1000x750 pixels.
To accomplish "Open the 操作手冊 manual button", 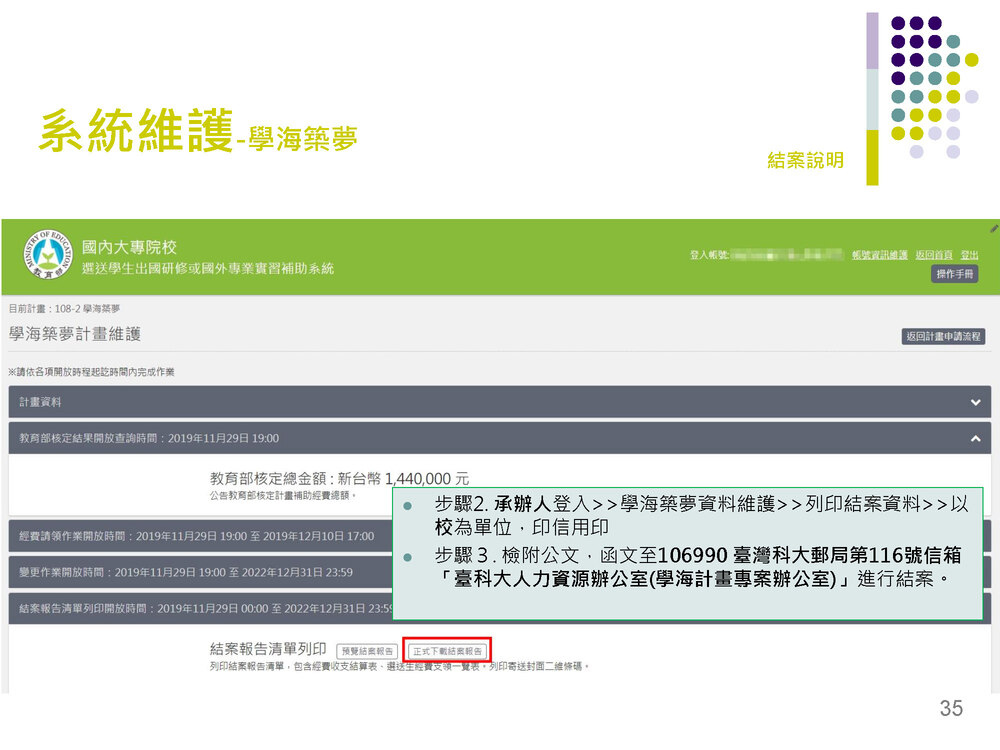I will click(x=954, y=274).
